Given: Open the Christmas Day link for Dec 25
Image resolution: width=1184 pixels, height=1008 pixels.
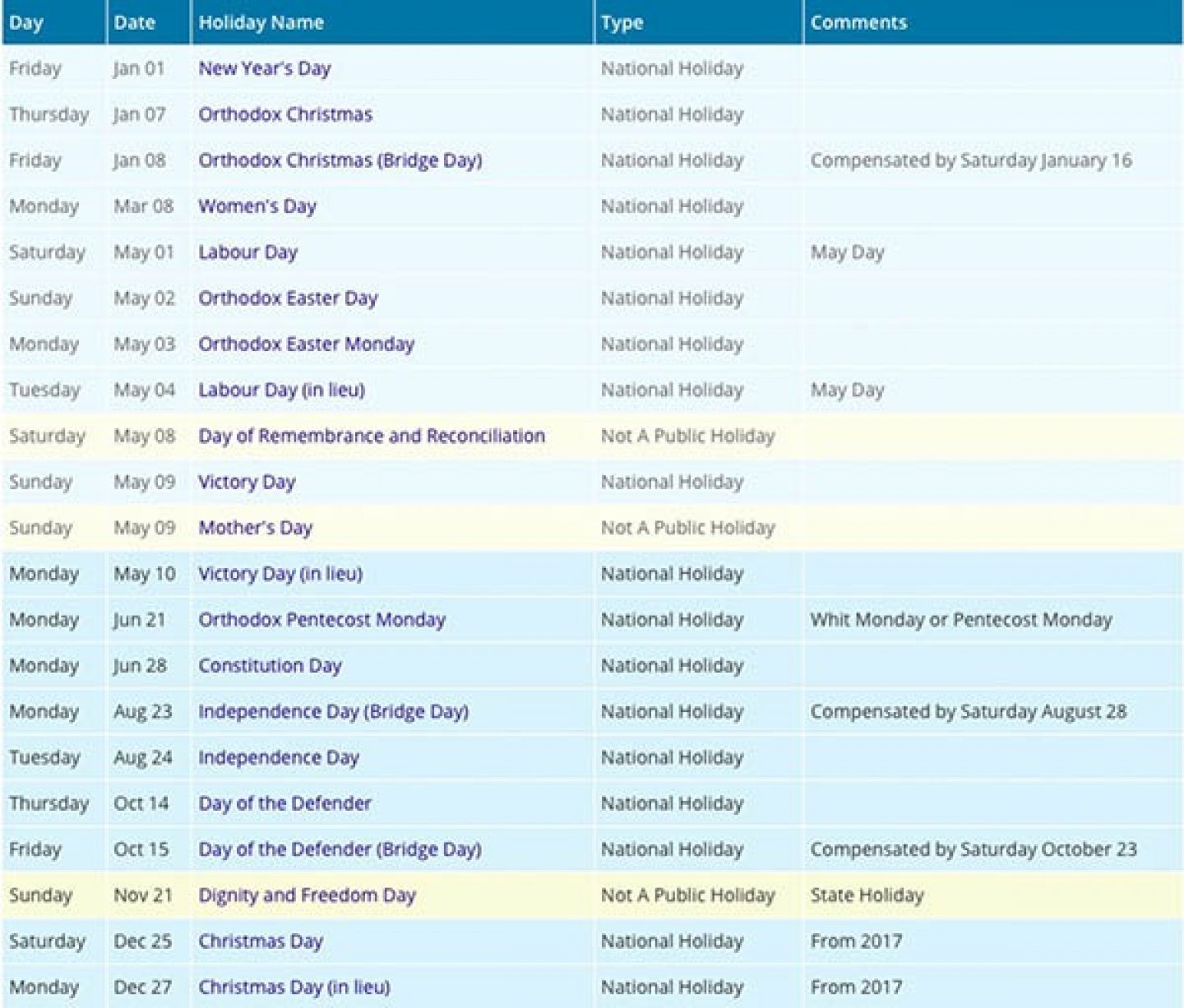Looking at the screenshot, I should [x=261, y=941].
